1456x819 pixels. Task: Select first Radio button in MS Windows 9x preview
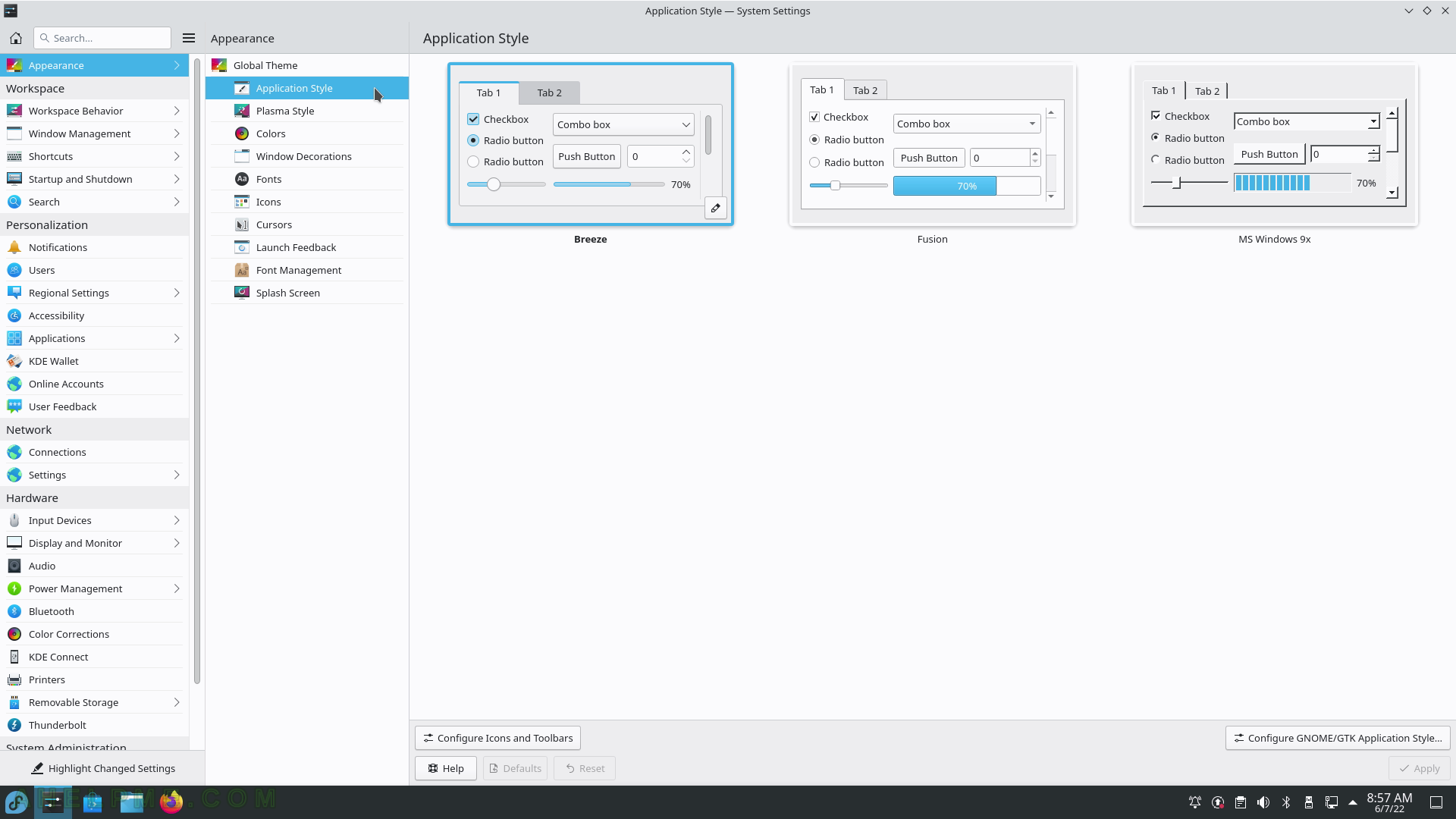[x=1156, y=137]
